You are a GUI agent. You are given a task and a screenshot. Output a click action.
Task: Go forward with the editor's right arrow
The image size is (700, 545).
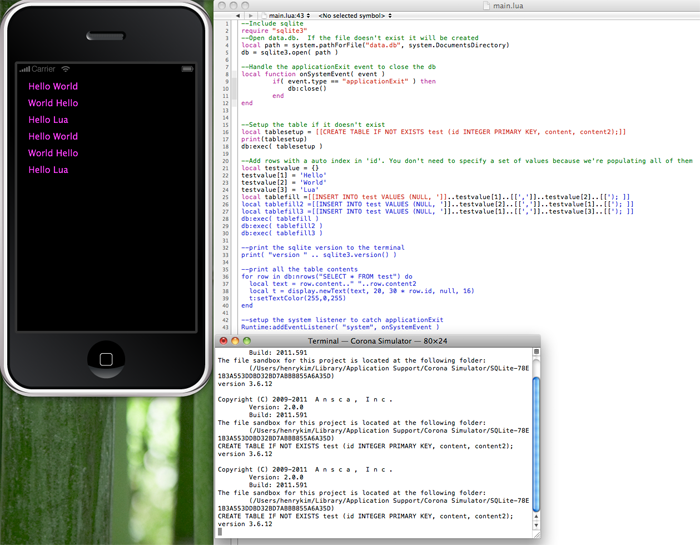click(250, 16)
